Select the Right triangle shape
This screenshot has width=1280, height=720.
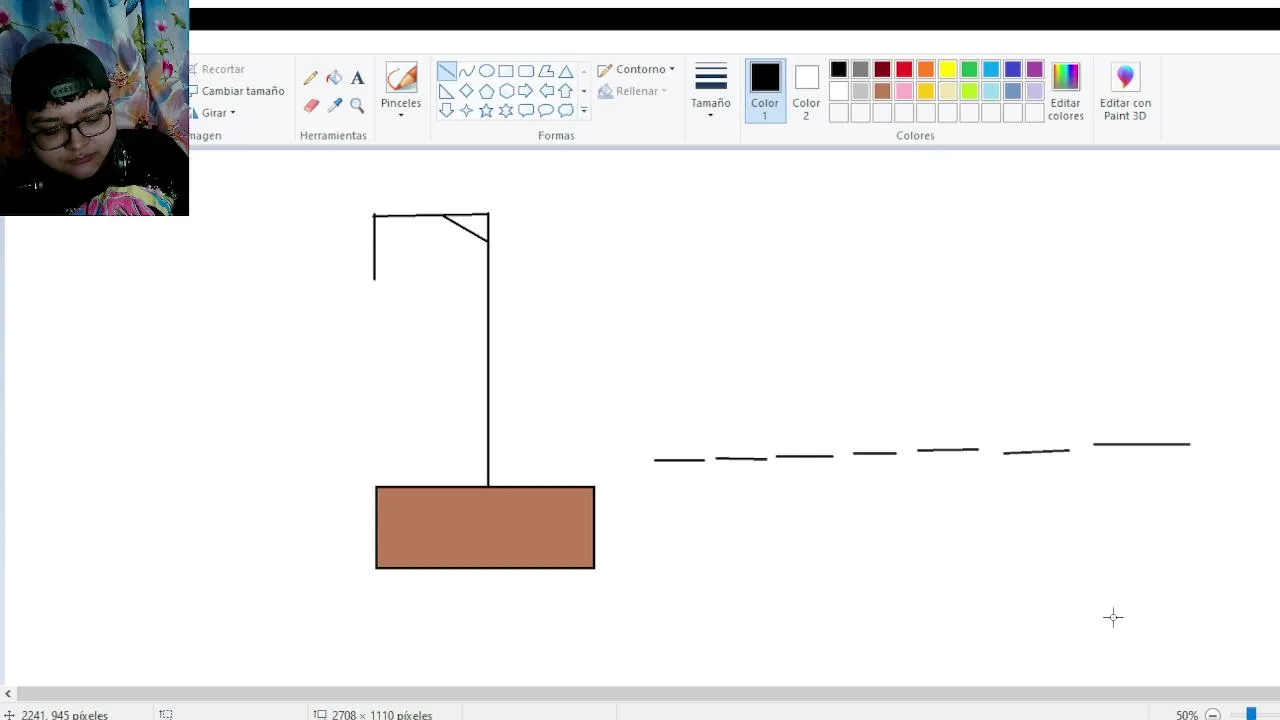pyautogui.click(x=446, y=91)
